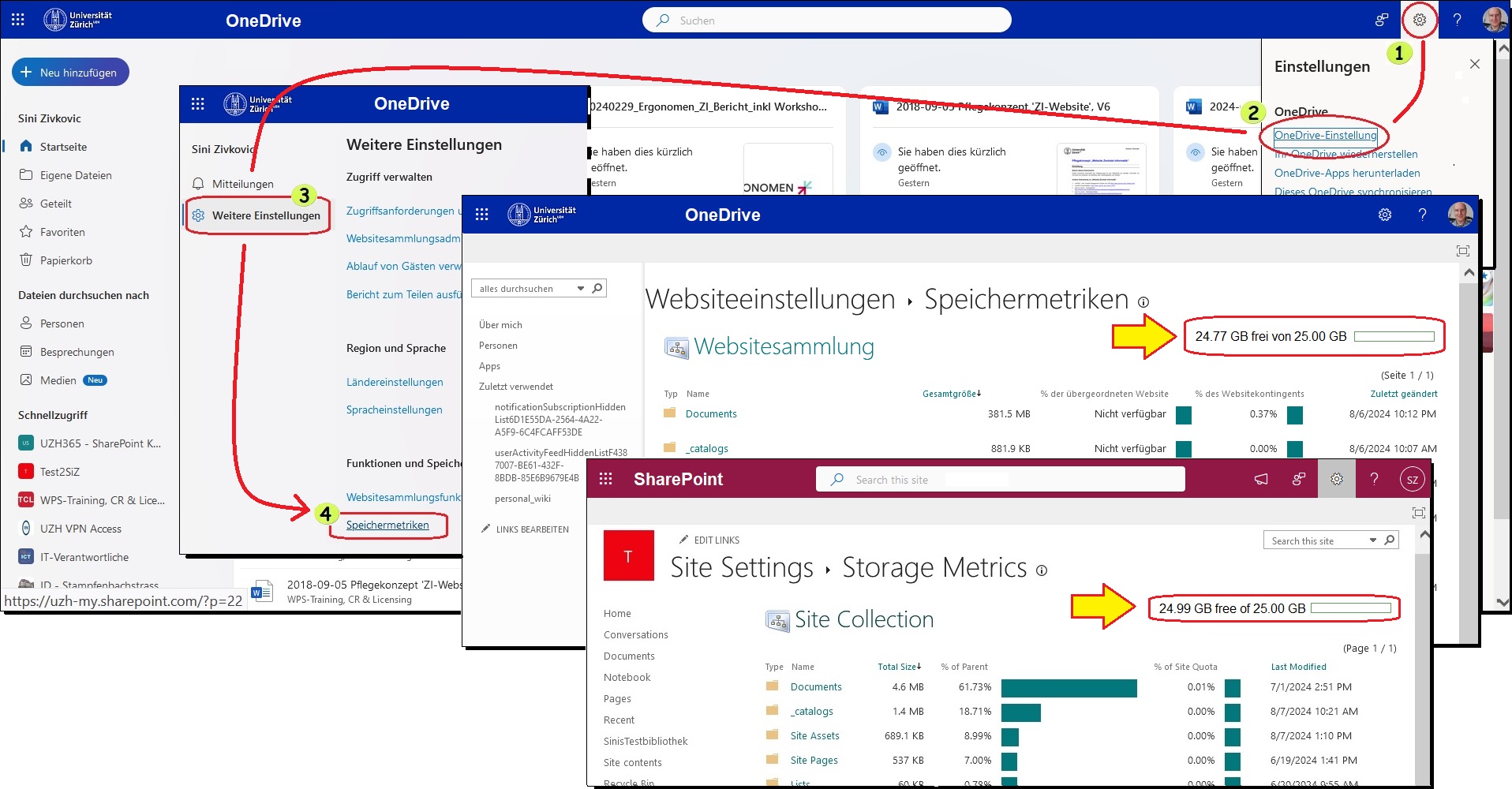Image resolution: width=1512 pixels, height=789 pixels.
Task: Toggle the Gesamtgröße sort order arrow
Action: click(x=979, y=393)
